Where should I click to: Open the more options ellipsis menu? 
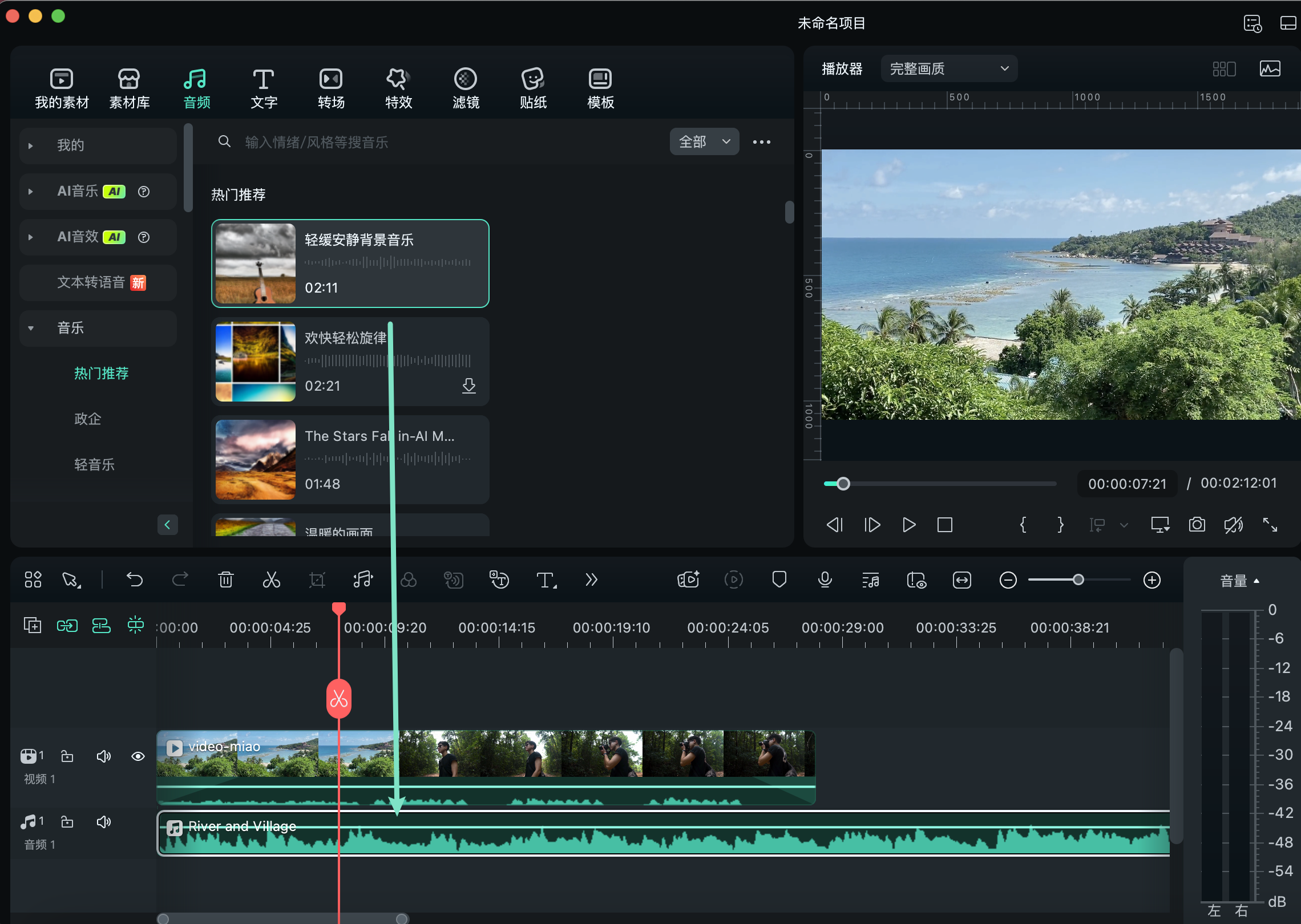point(762,142)
